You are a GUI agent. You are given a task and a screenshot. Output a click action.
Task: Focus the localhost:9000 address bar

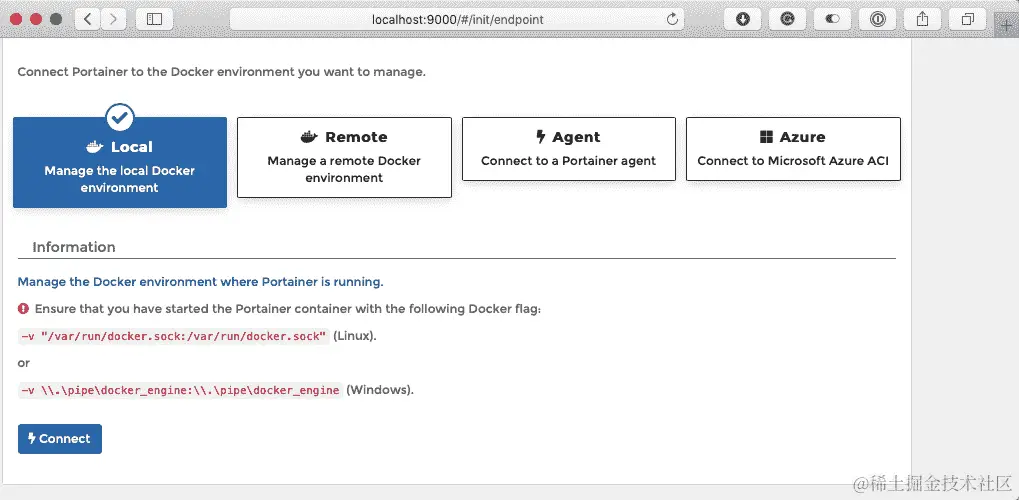coord(457,19)
